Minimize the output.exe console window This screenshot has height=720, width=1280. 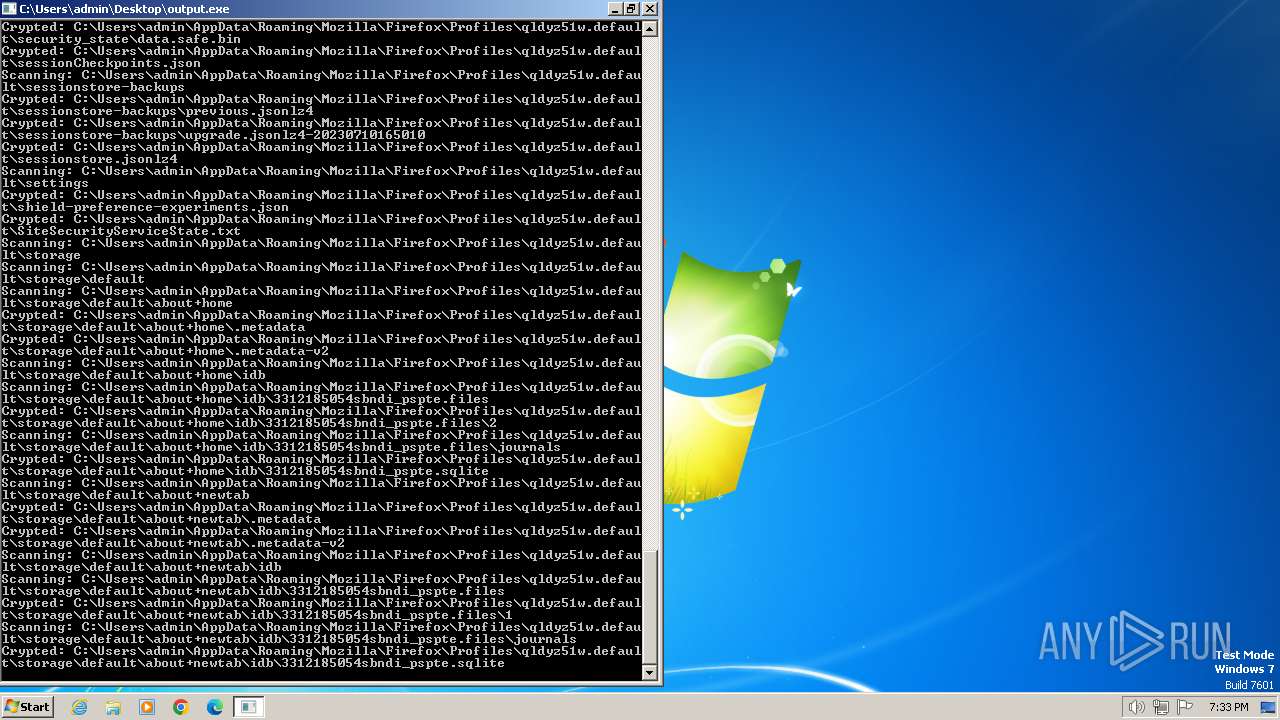[x=614, y=9]
